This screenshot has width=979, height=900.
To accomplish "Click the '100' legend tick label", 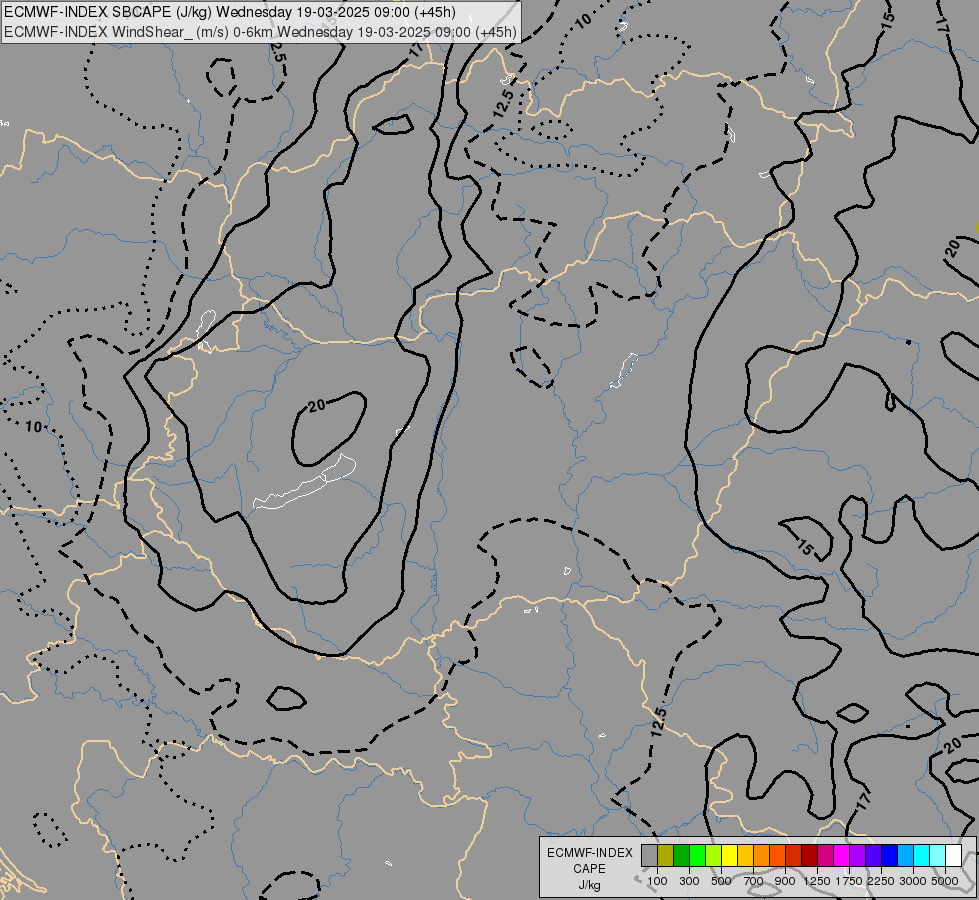I will (x=657, y=881).
